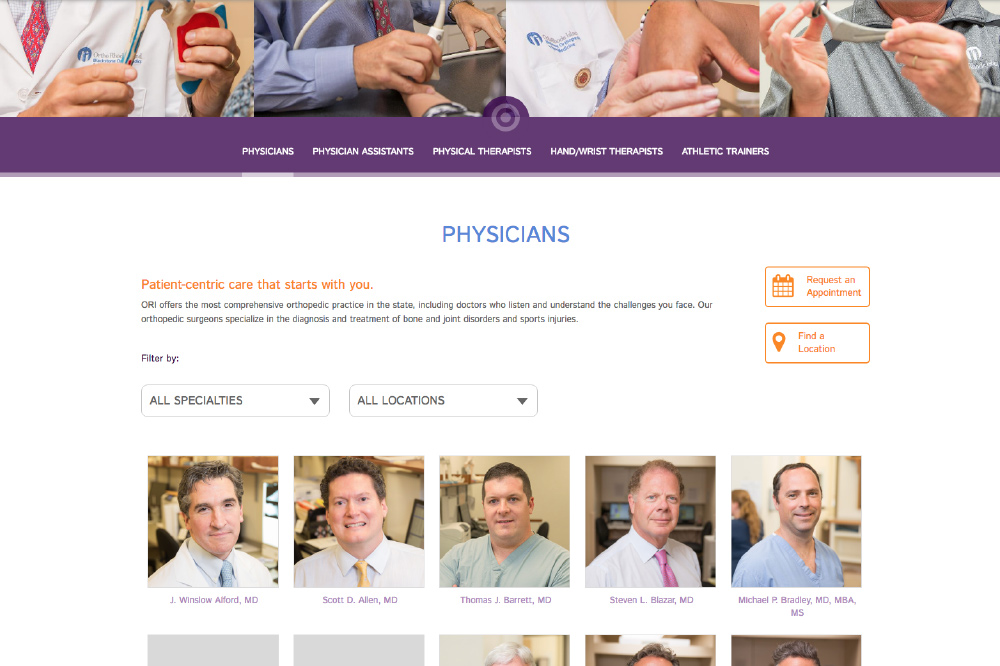Click the hip joint model banner image
Image resolution: width=1000 pixels, height=666 pixels.
point(126,58)
